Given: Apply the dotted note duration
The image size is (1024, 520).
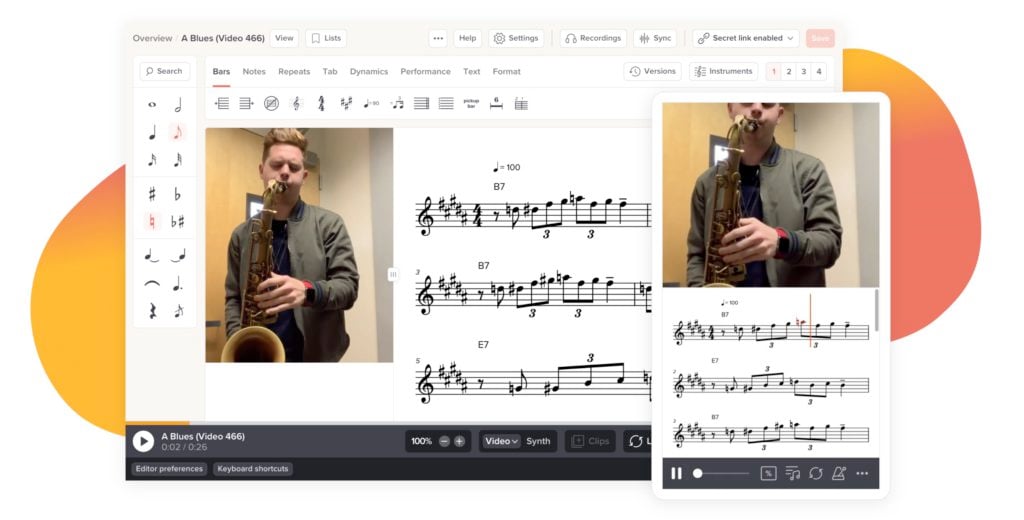Looking at the screenshot, I should pos(178,284).
